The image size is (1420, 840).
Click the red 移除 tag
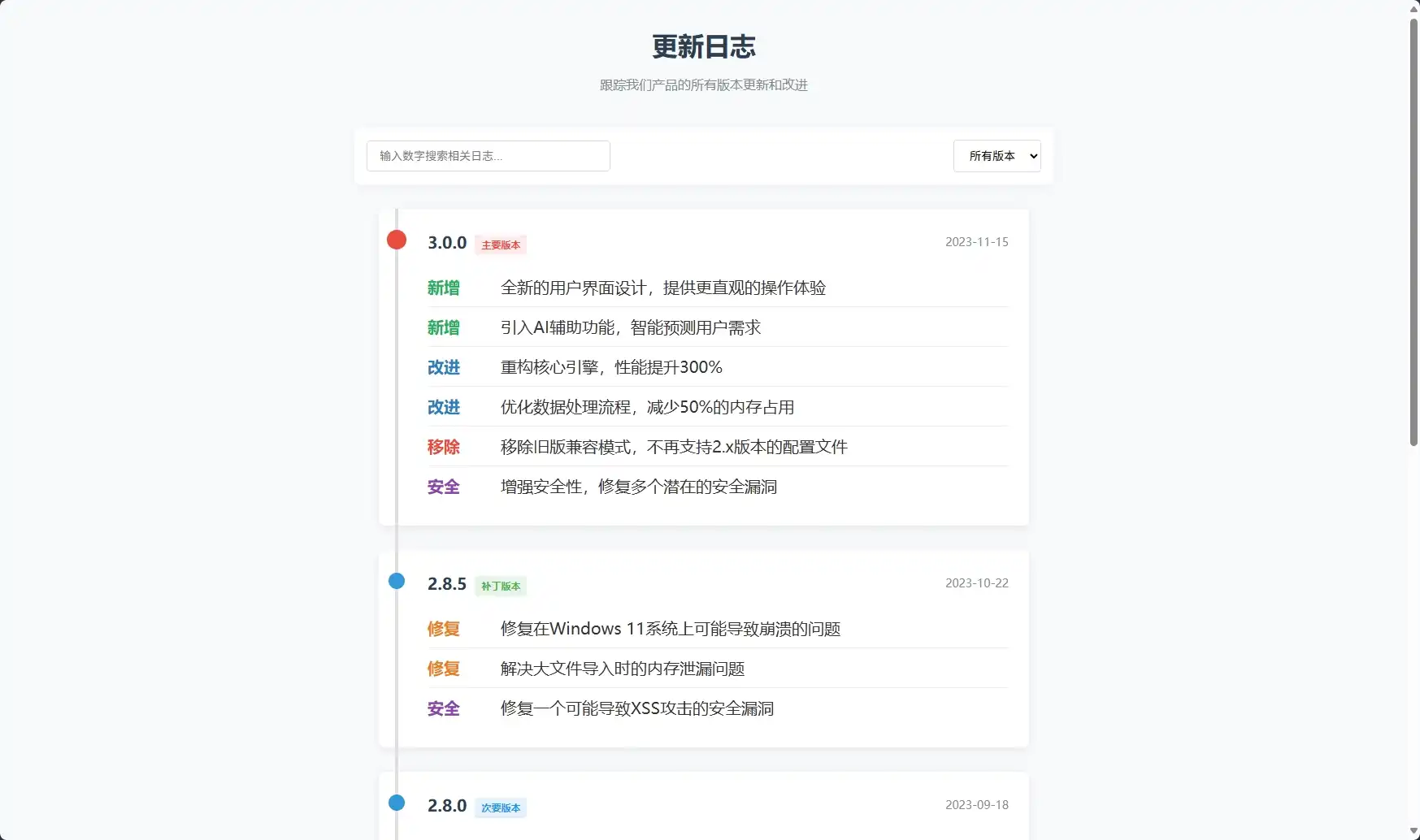[444, 447]
